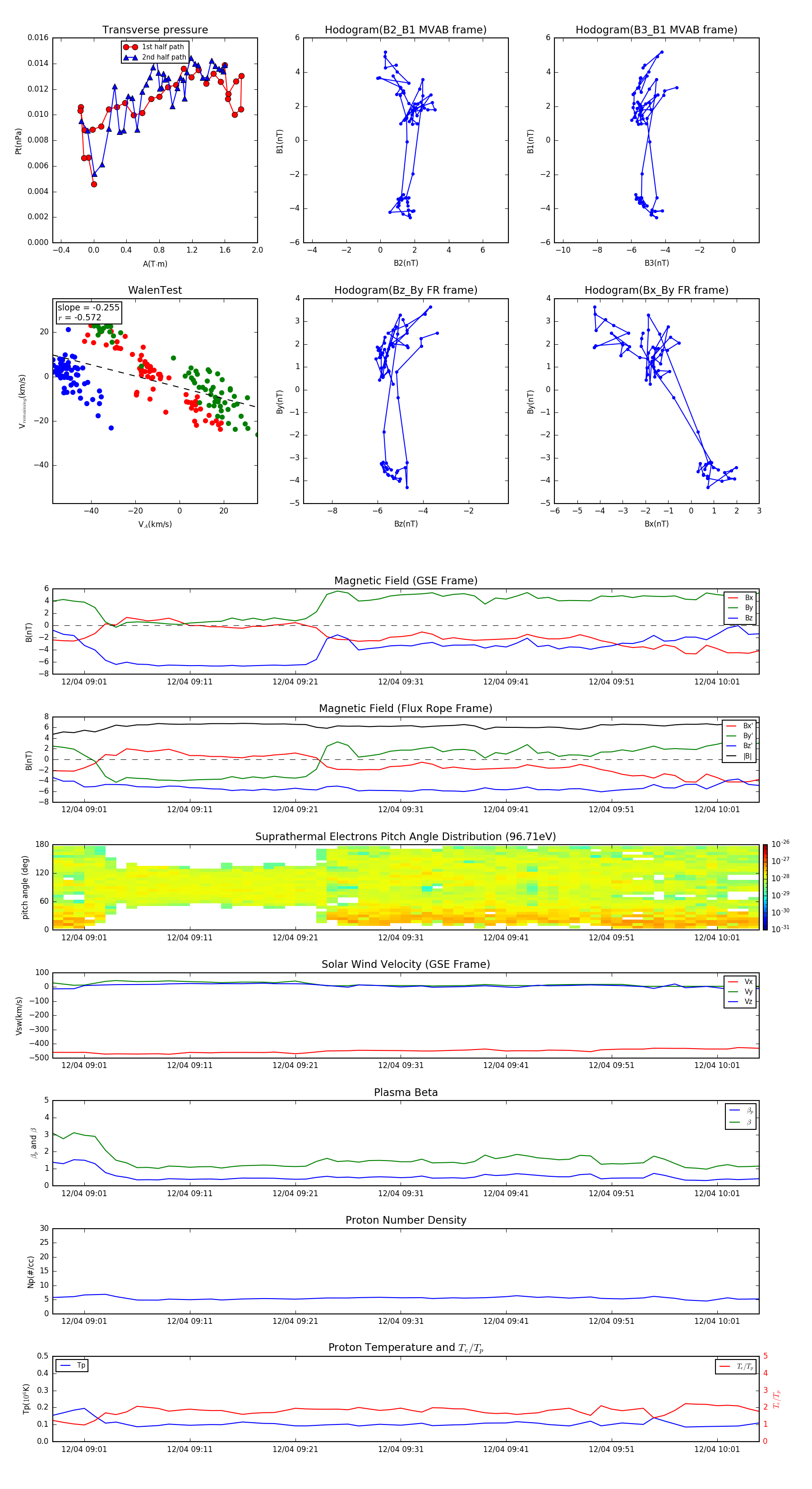This screenshot has width=812, height=1489.
Task: Click the red Te/Tp right-axis label
Action: 778,1399
